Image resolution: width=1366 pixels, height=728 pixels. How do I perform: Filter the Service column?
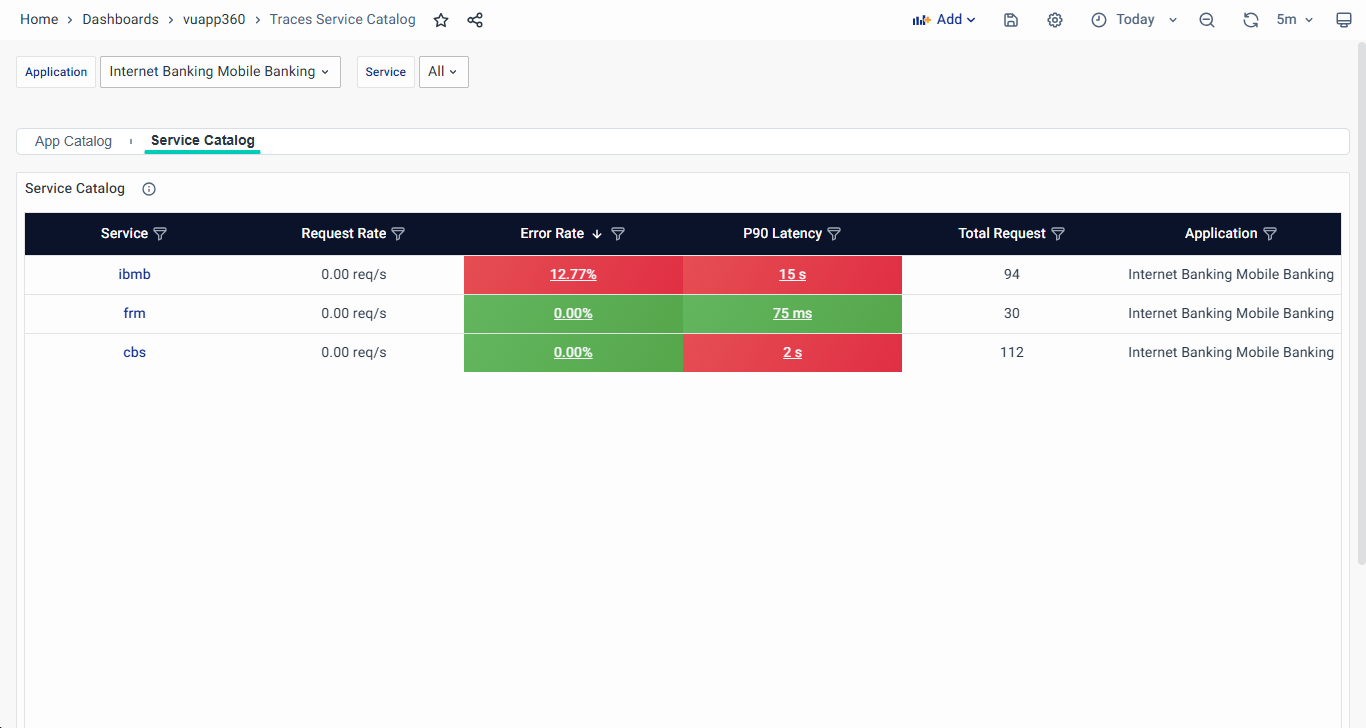[x=160, y=234]
